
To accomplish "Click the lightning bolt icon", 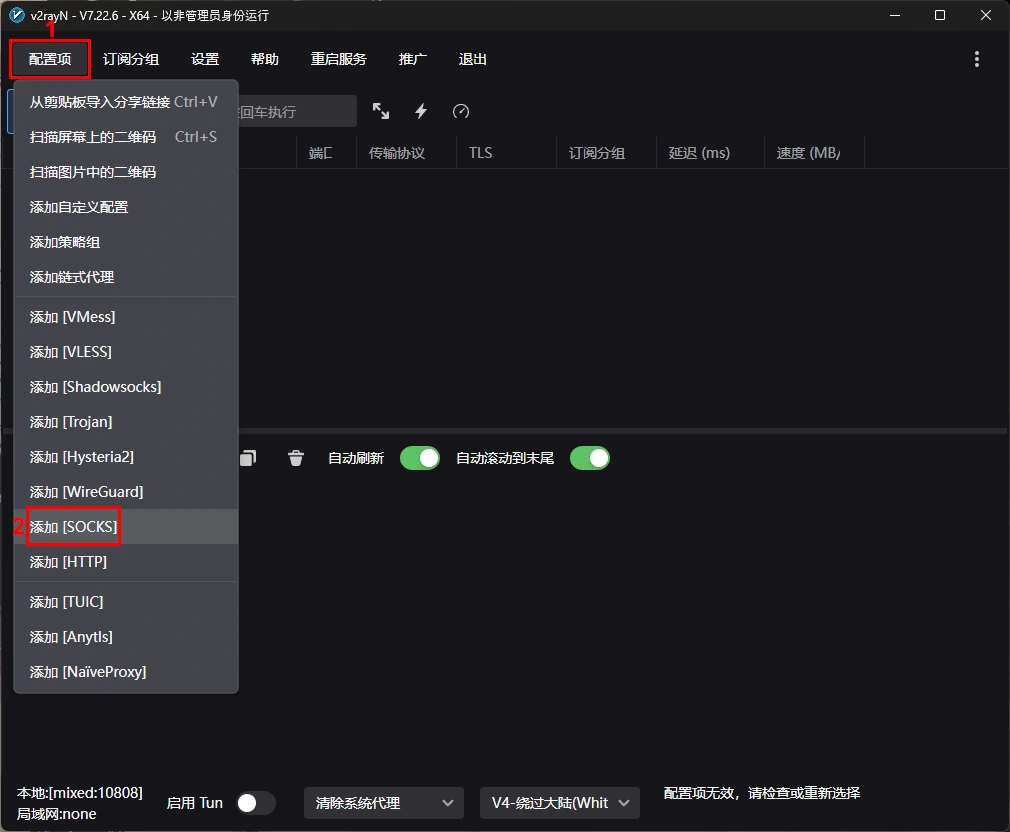I will click(x=421, y=111).
